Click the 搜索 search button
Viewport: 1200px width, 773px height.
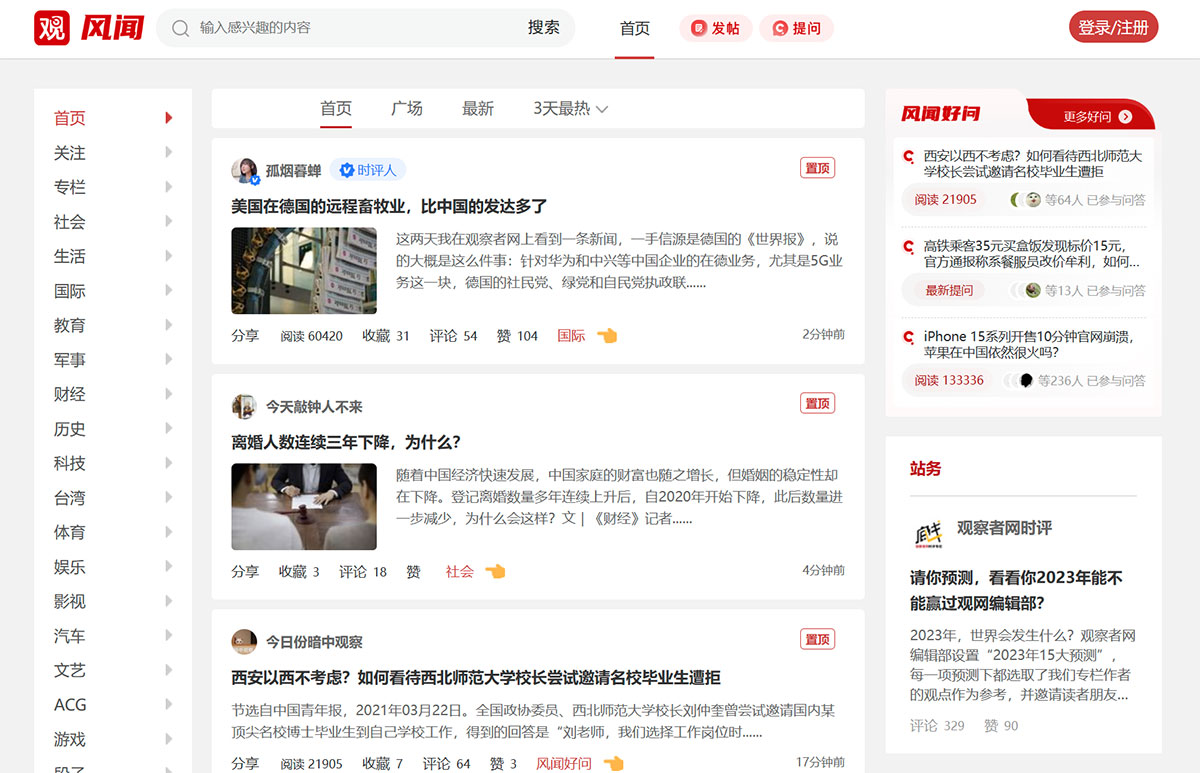[544, 28]
